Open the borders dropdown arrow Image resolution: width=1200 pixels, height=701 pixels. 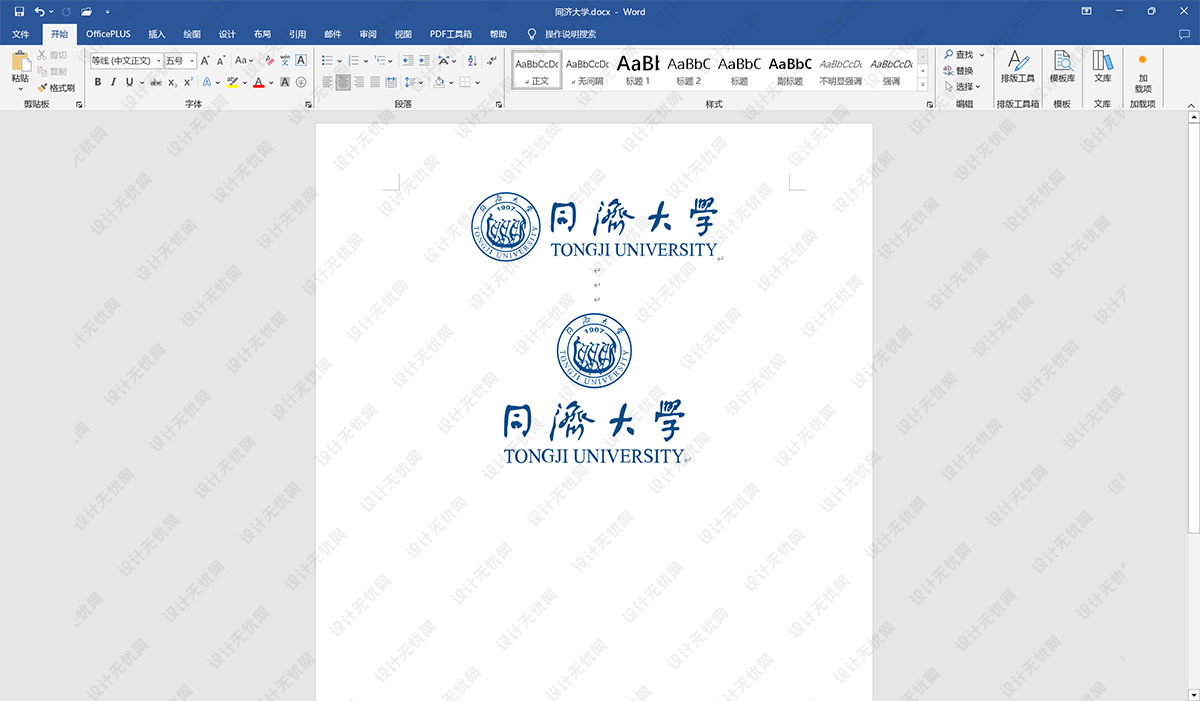[477, 82]
